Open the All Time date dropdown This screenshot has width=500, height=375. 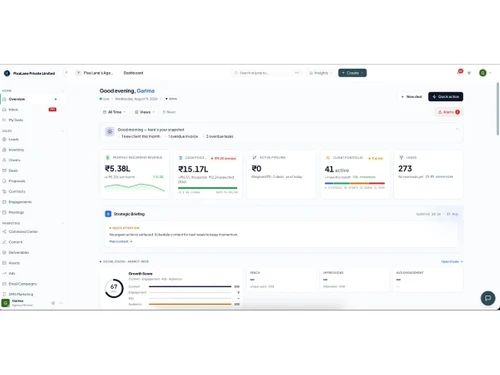[115, 112]
